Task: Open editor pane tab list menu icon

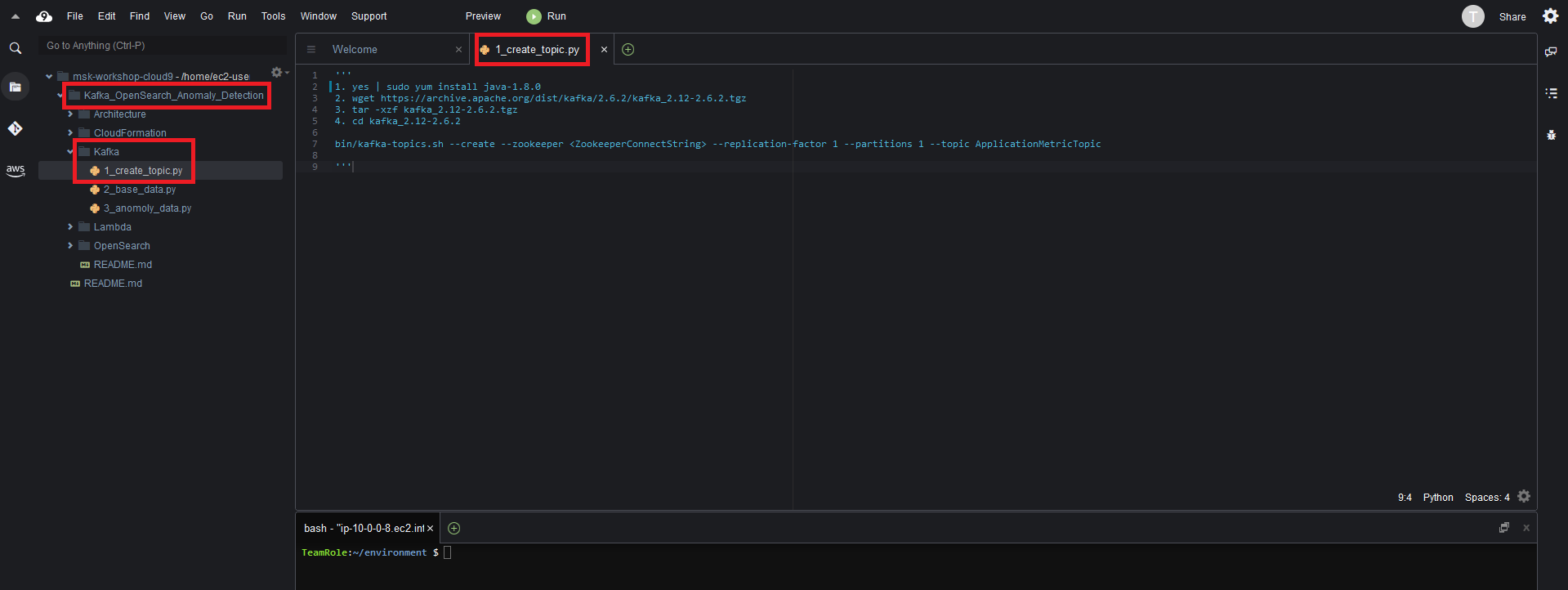Action: tap(310, 50)
